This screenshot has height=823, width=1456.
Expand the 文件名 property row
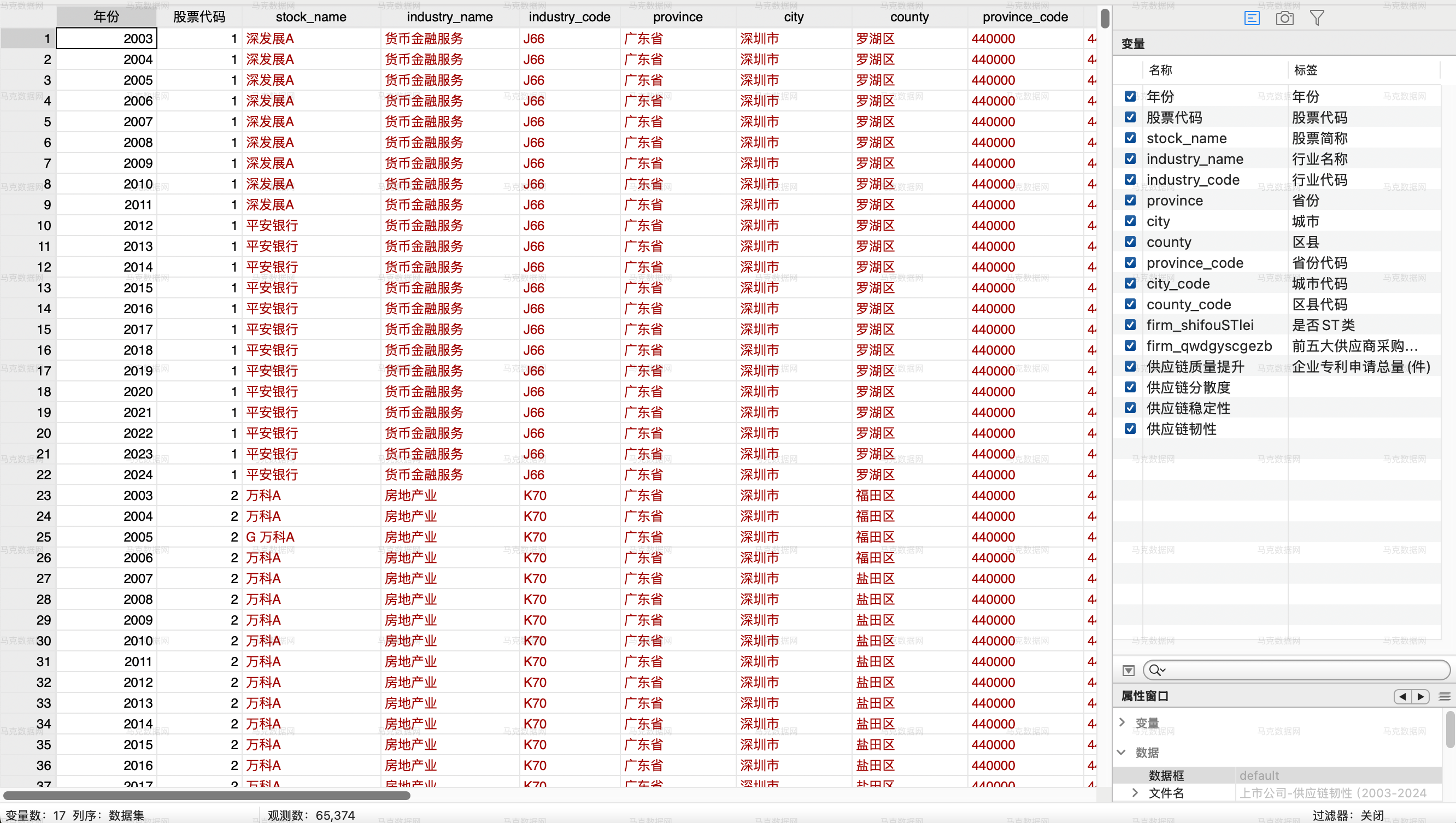pyautogui.click(x=1135, y=793)
